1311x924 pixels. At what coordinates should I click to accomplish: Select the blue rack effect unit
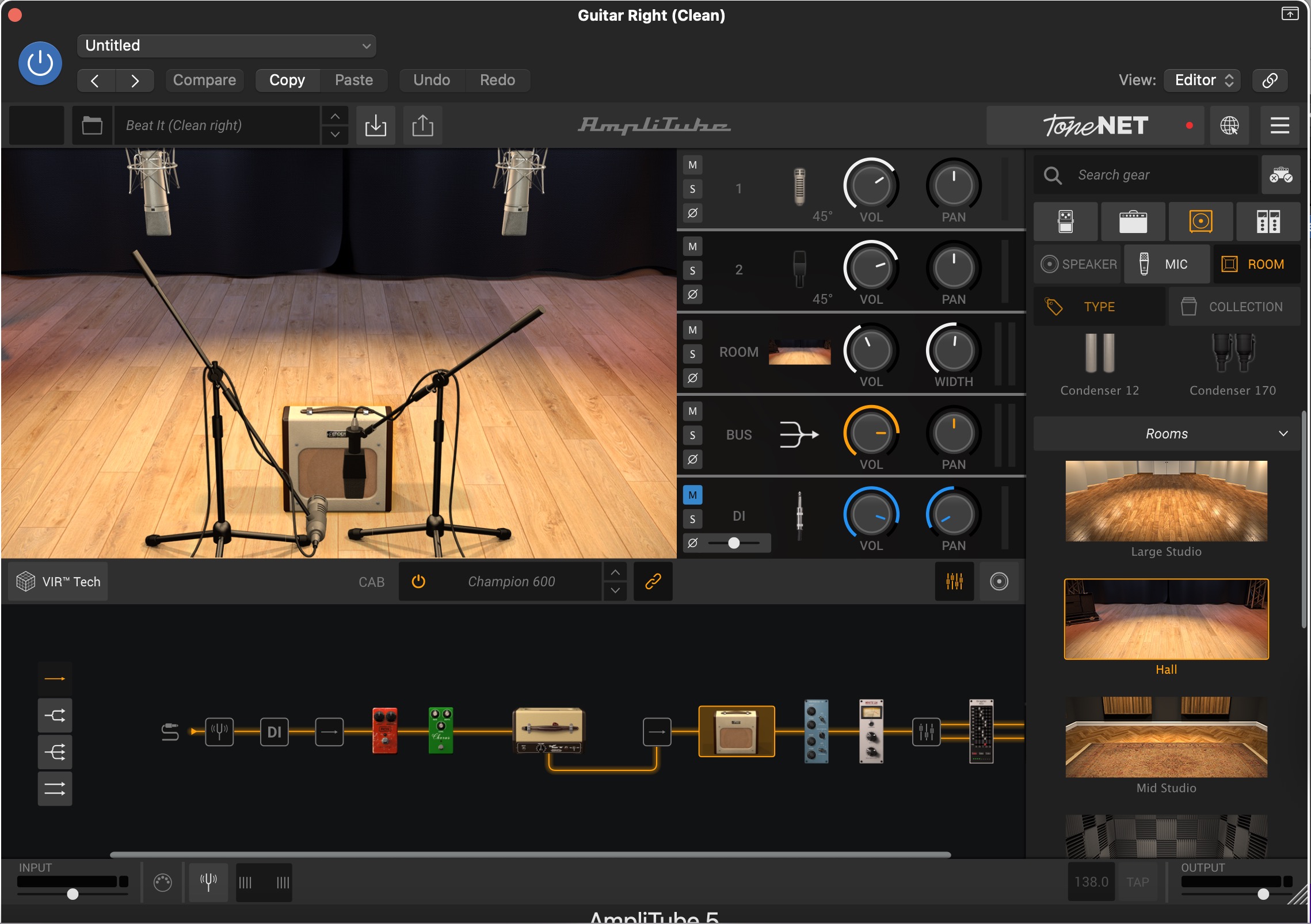click(816, 731)
